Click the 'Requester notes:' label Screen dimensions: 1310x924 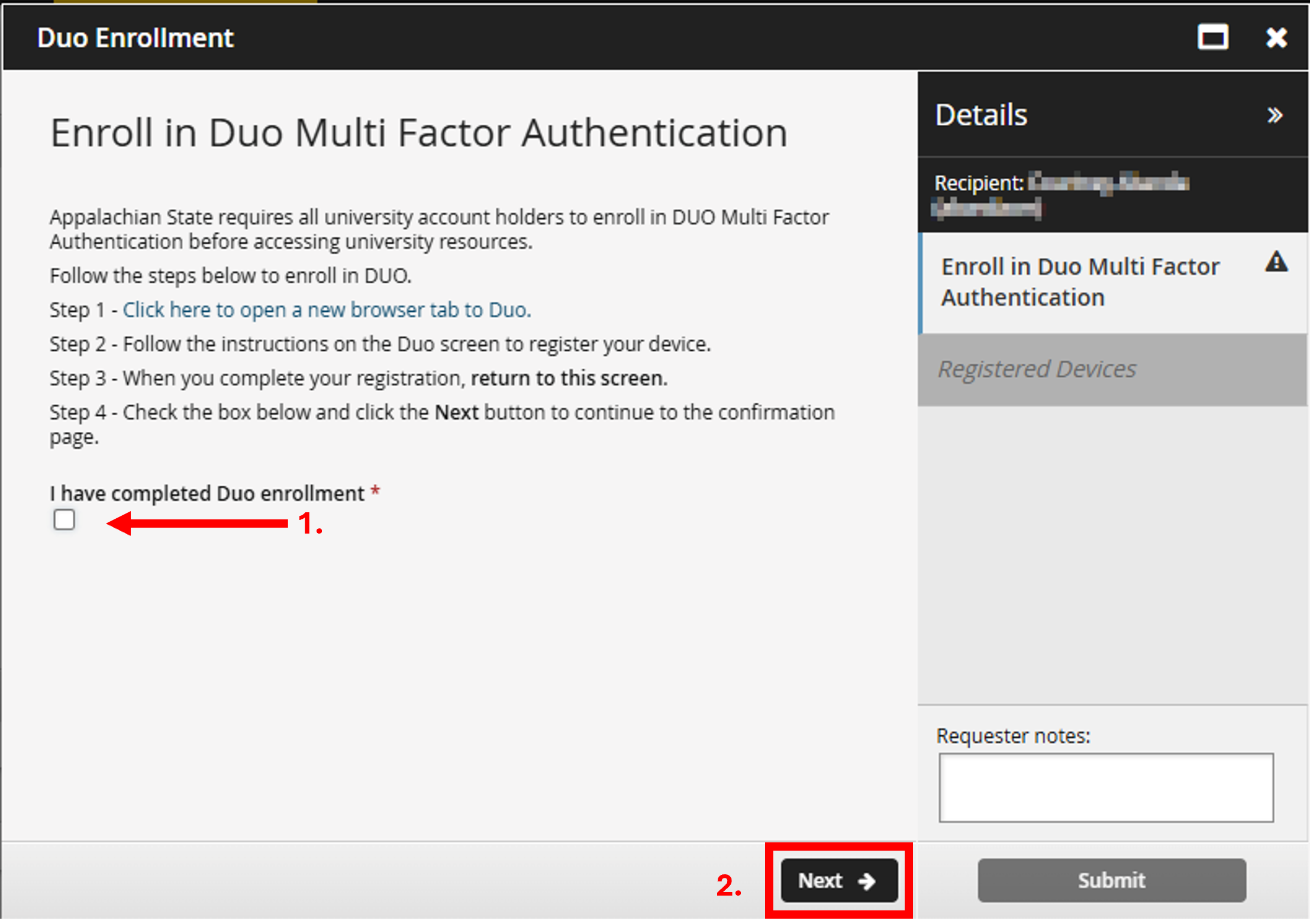coord(1012,736)
